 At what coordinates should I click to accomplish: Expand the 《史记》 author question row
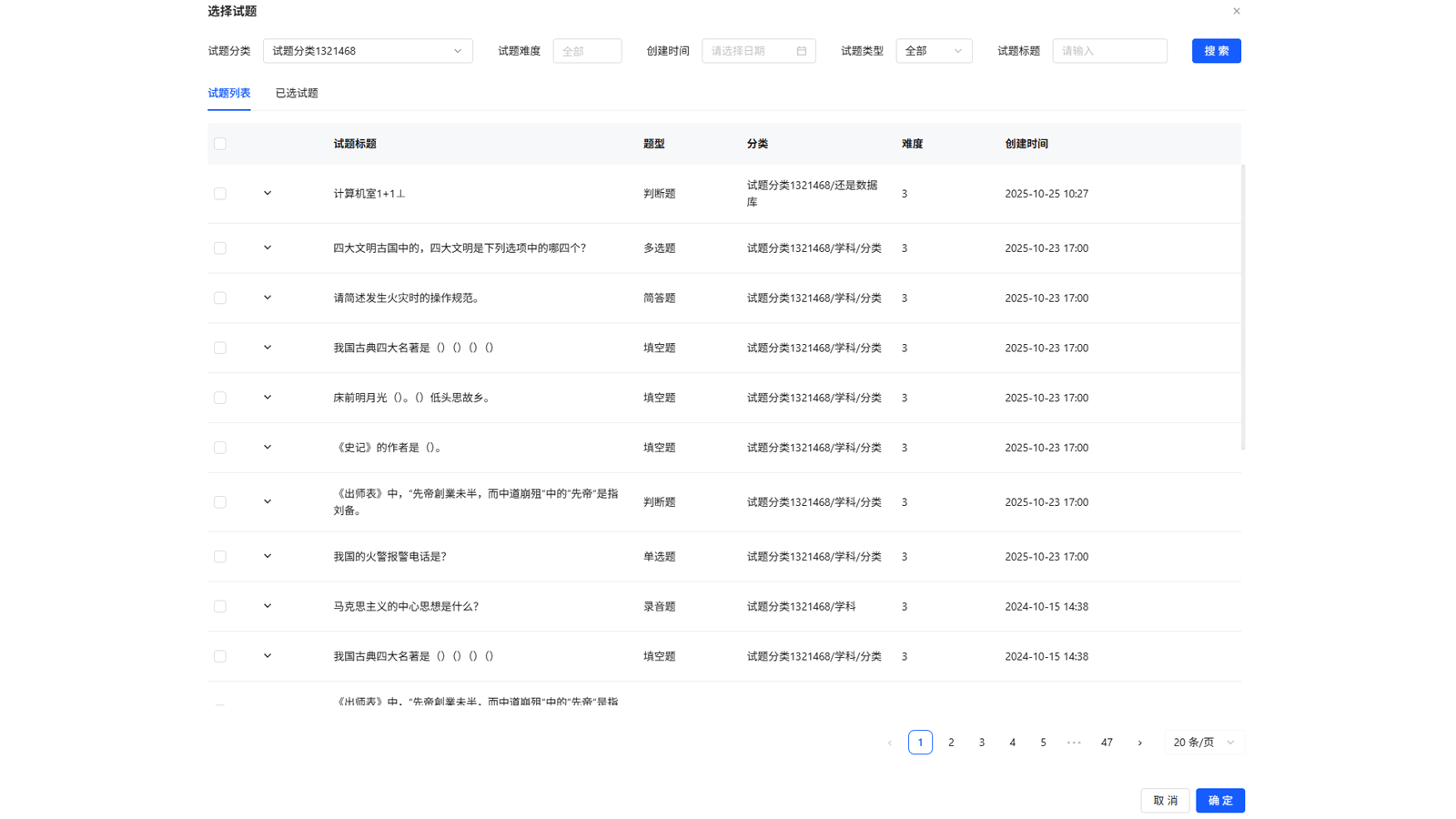pyautogui.click(x=267, y=447)
